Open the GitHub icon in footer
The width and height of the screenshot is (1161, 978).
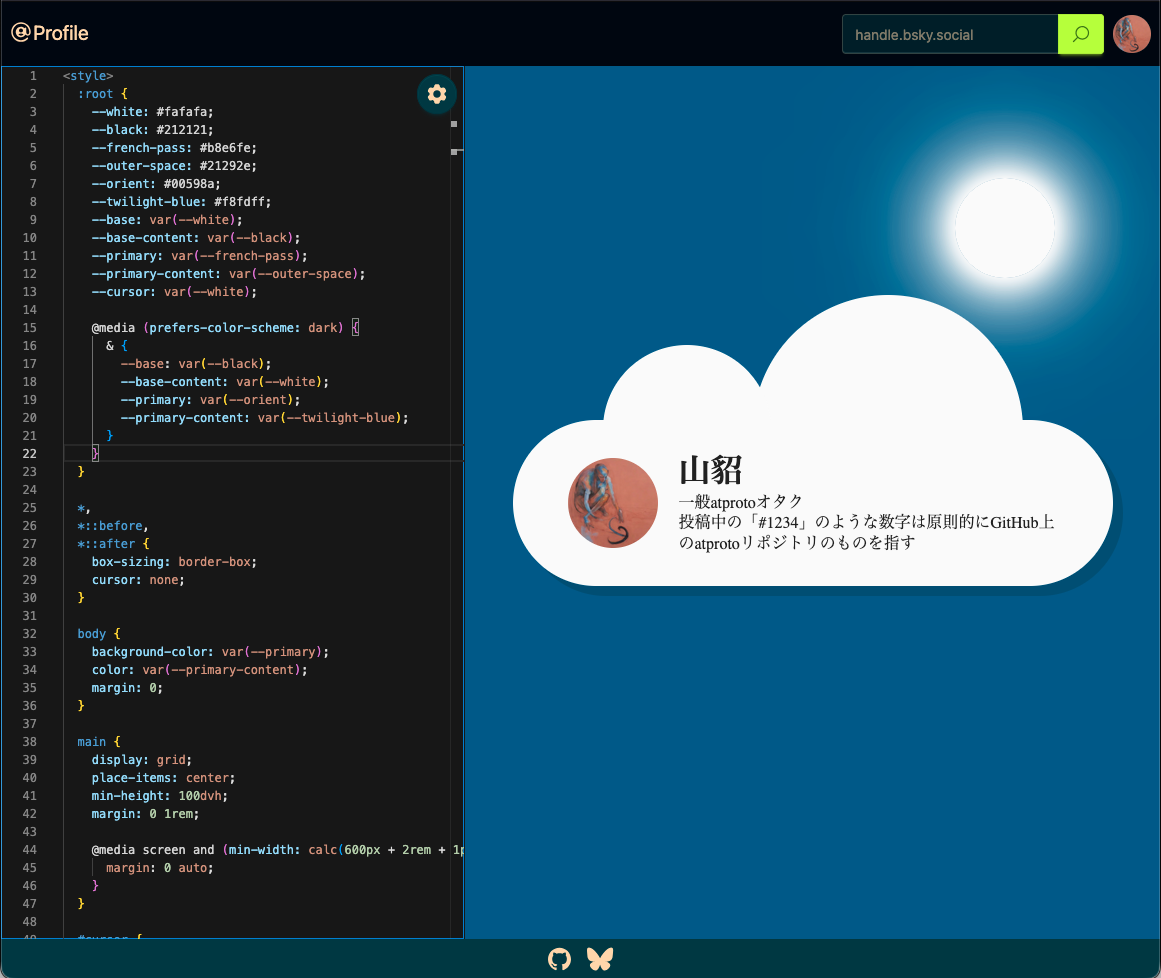point(559,959)
